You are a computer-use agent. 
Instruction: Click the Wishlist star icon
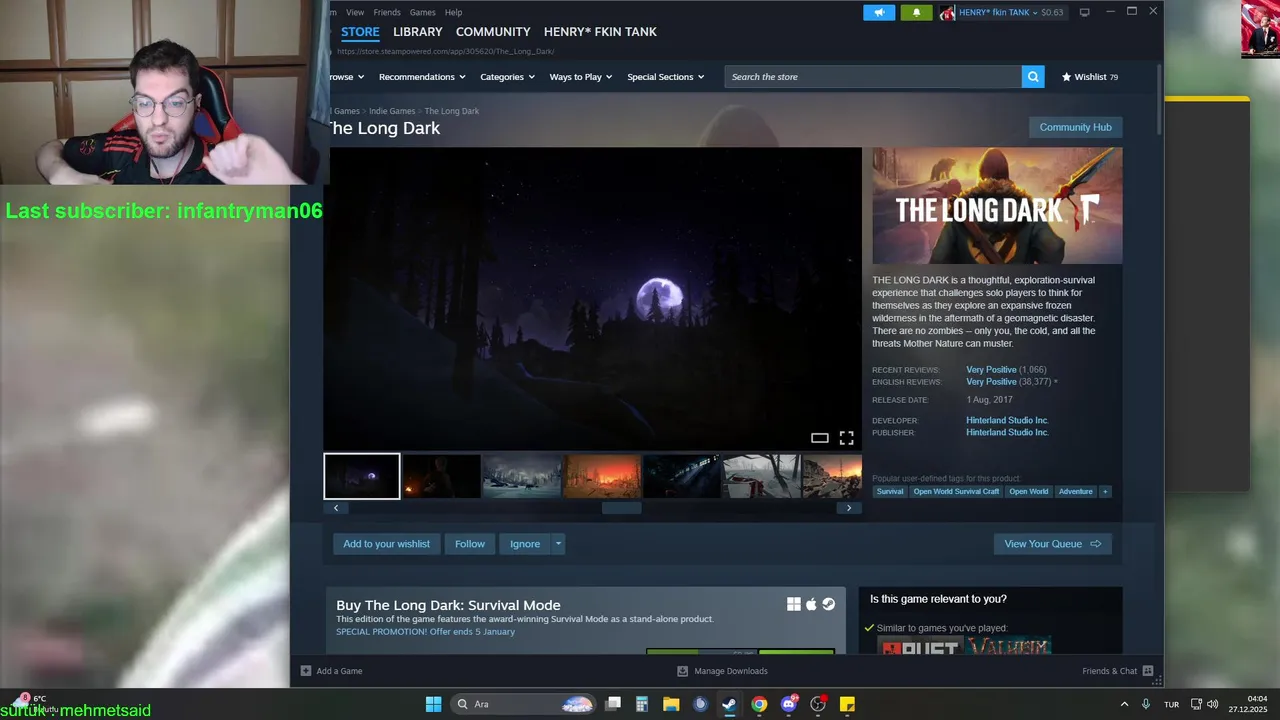(x=1066, y=77)
